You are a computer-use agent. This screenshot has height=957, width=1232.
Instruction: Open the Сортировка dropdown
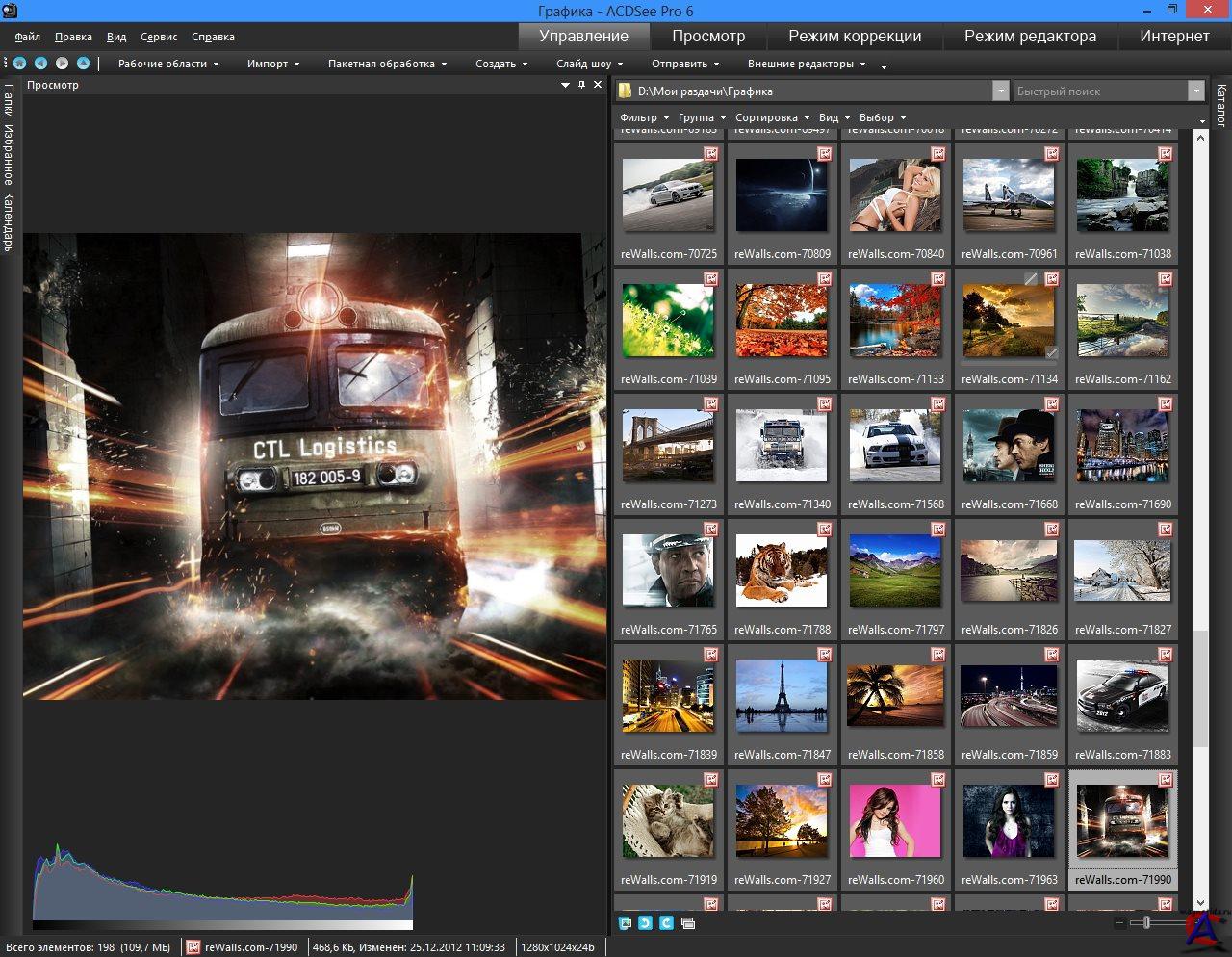pyautogui.click(x=772, y=117)
